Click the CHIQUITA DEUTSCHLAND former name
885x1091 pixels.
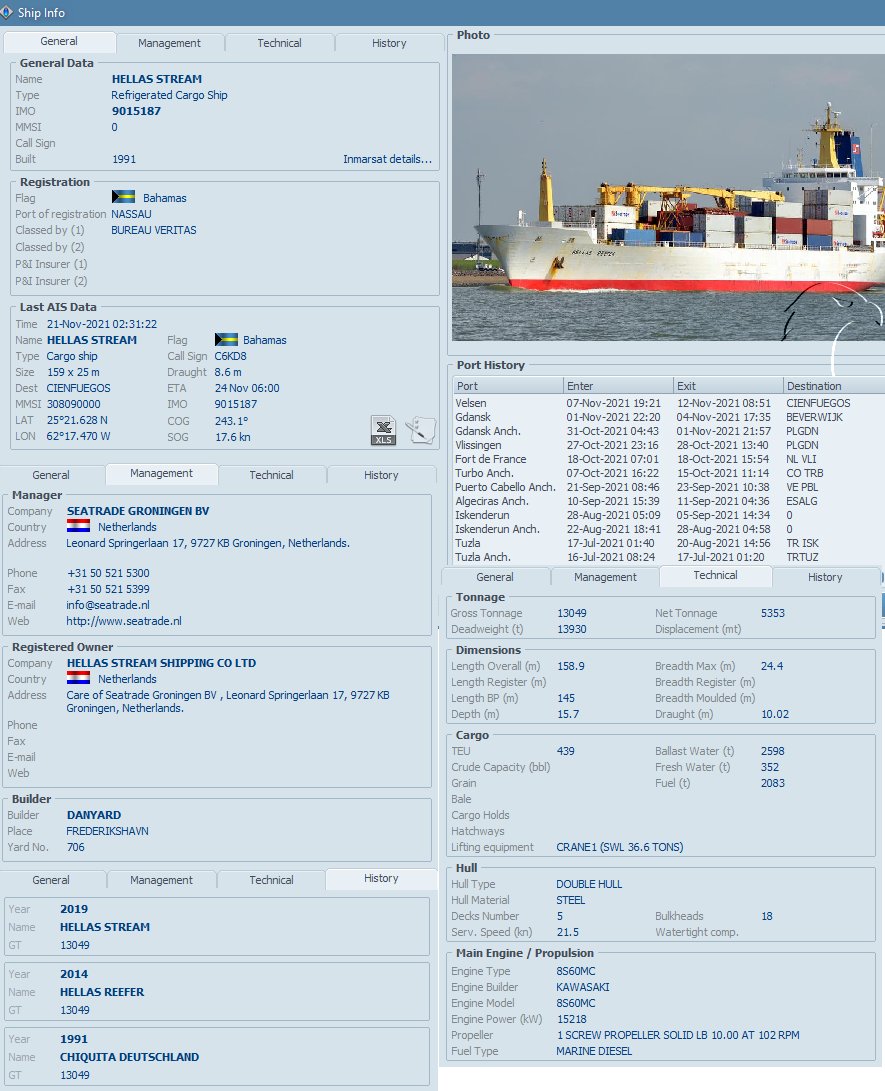point(129,1057)
